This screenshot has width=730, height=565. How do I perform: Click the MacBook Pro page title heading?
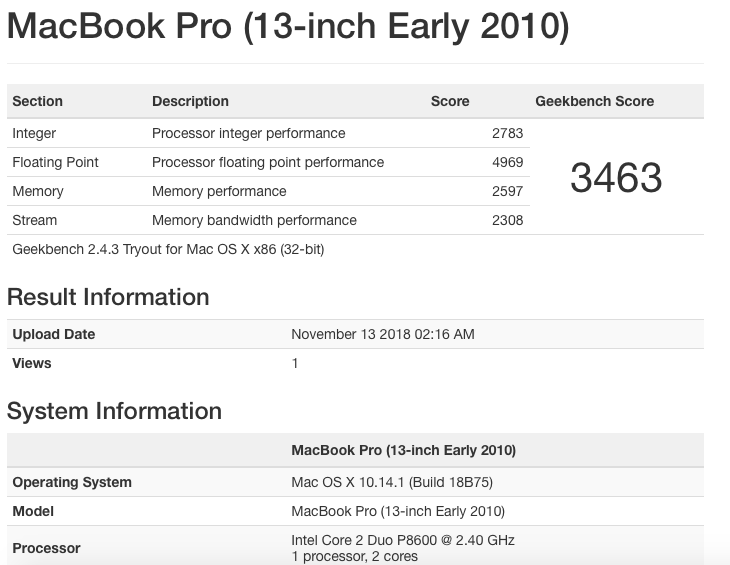click(288, 26)
